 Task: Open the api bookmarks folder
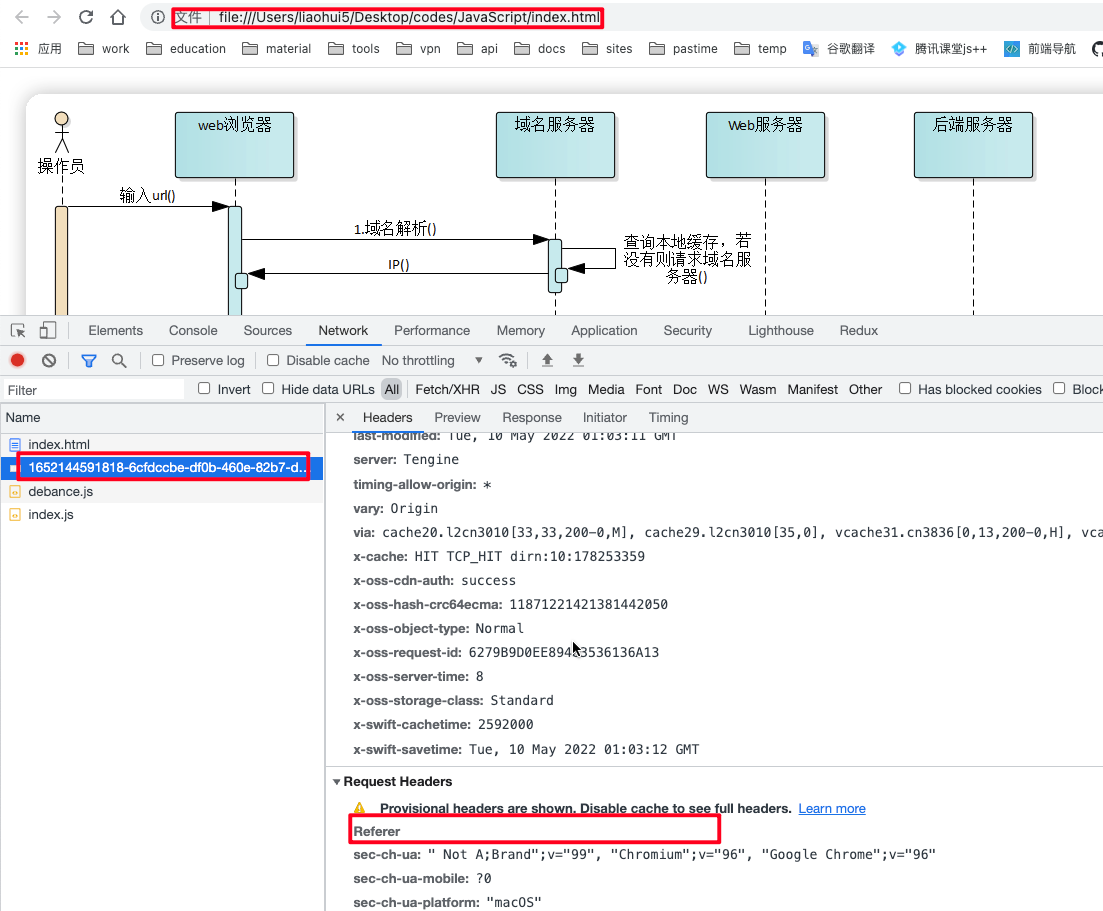(x=477, y=49)
